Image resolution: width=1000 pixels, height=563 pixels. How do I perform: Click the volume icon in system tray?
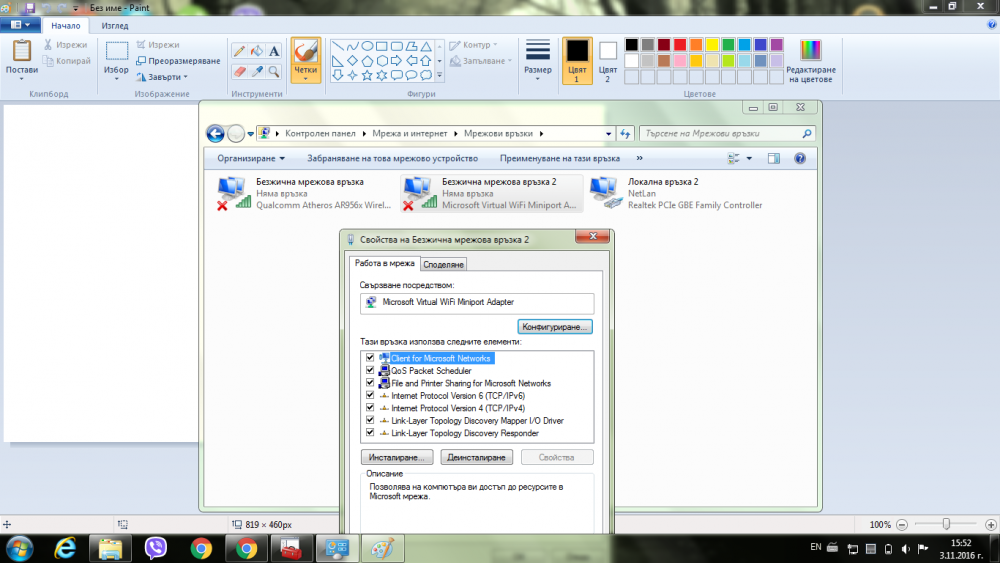(906, 548)
